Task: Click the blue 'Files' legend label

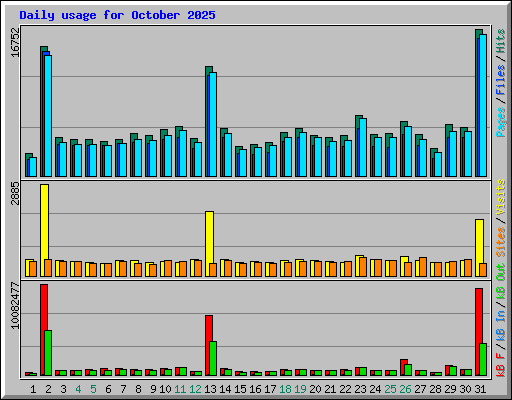Action: coord(501,80)
